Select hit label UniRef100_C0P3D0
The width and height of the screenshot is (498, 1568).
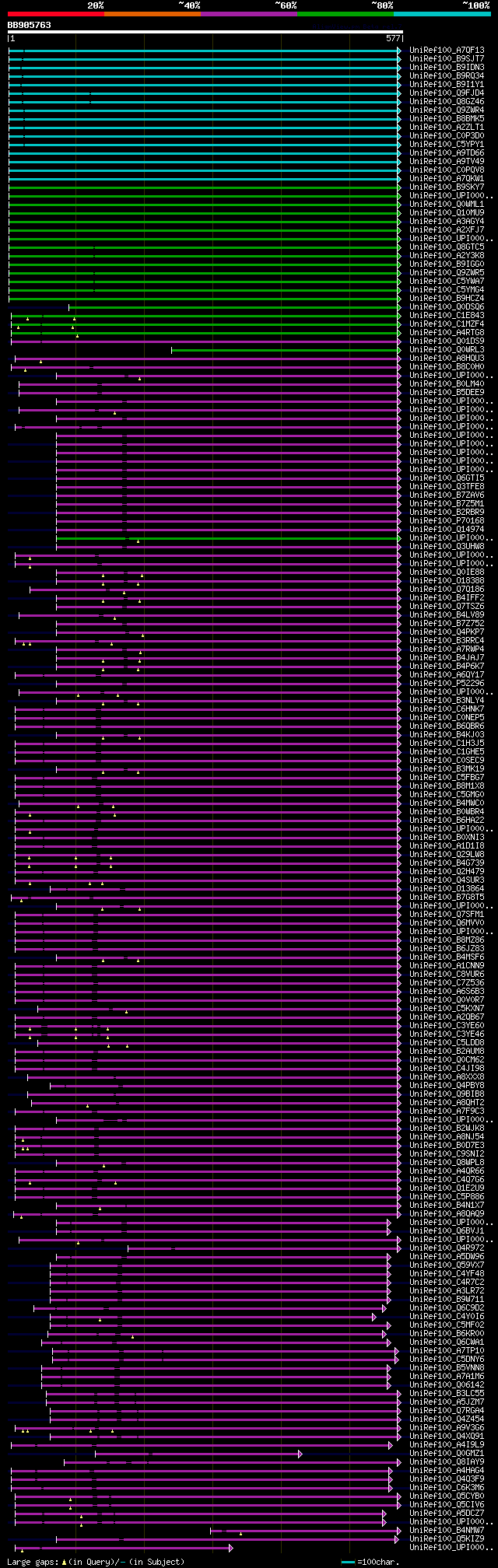447,136
